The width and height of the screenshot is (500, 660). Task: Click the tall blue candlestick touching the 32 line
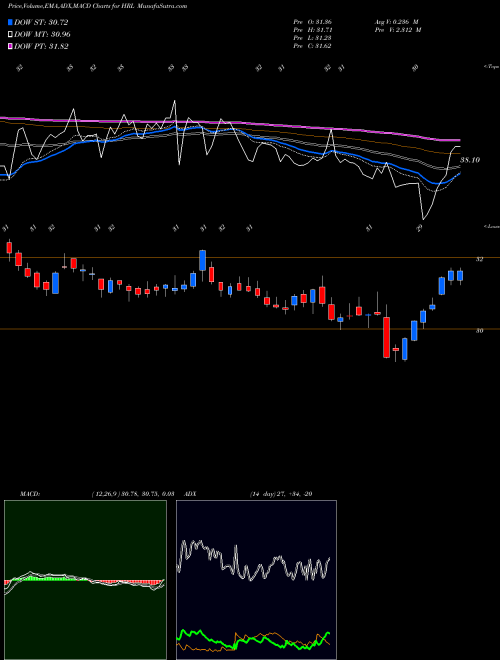[x=202, y=261]
